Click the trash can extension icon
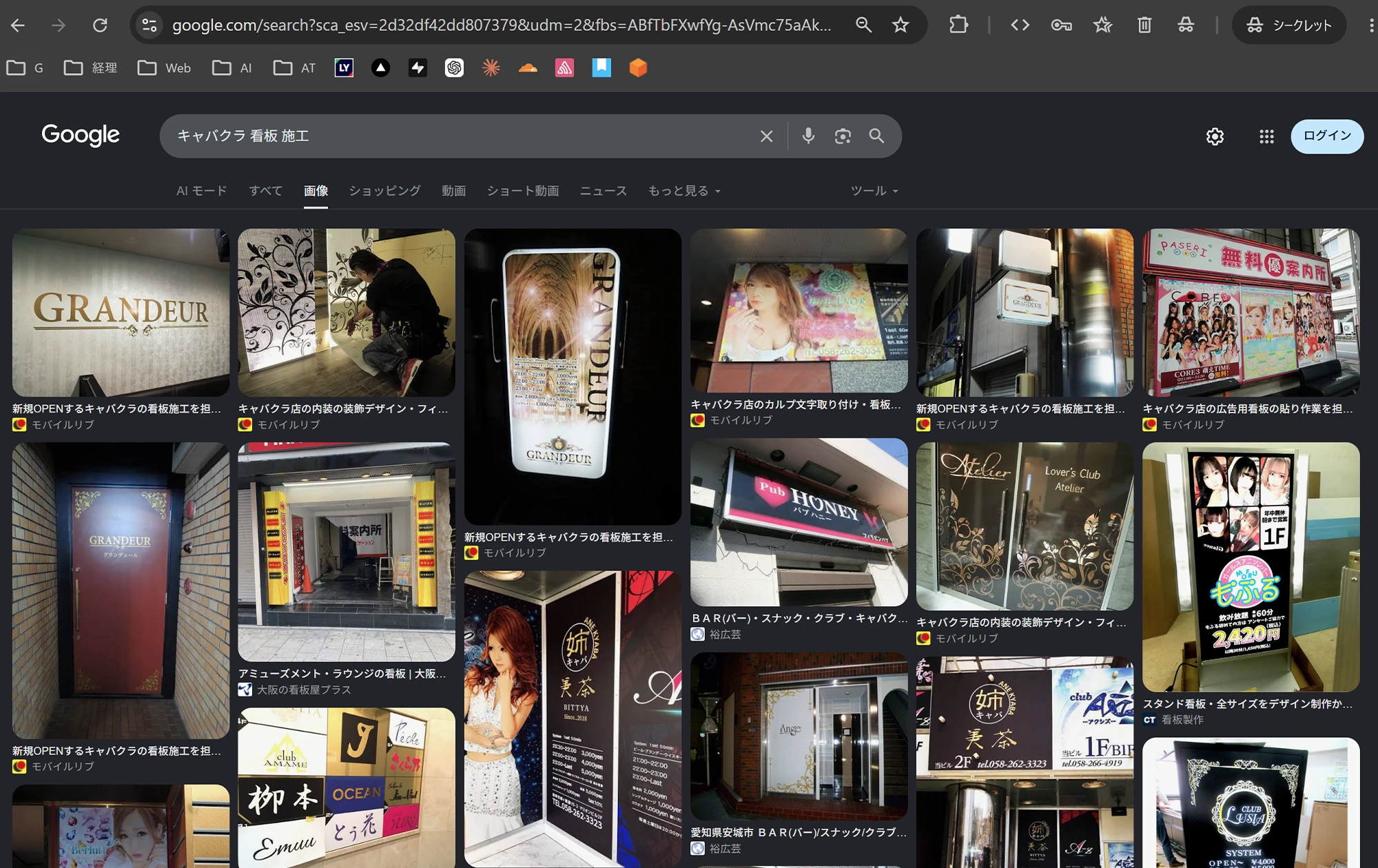Screen dimensions: 1378x868 click(1144, 25)
